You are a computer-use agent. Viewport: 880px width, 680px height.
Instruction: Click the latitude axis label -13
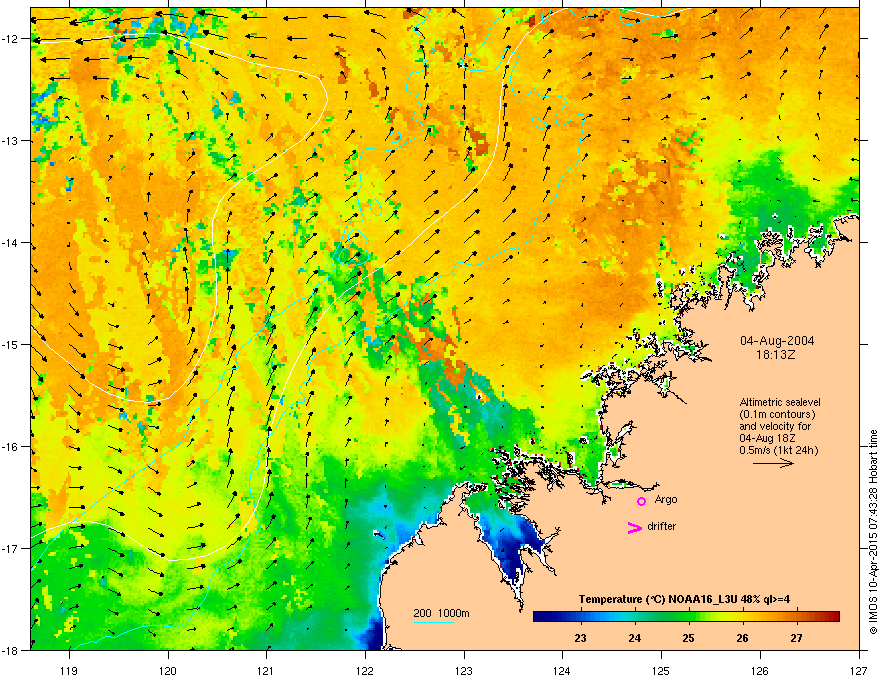[x=10, y=140]
